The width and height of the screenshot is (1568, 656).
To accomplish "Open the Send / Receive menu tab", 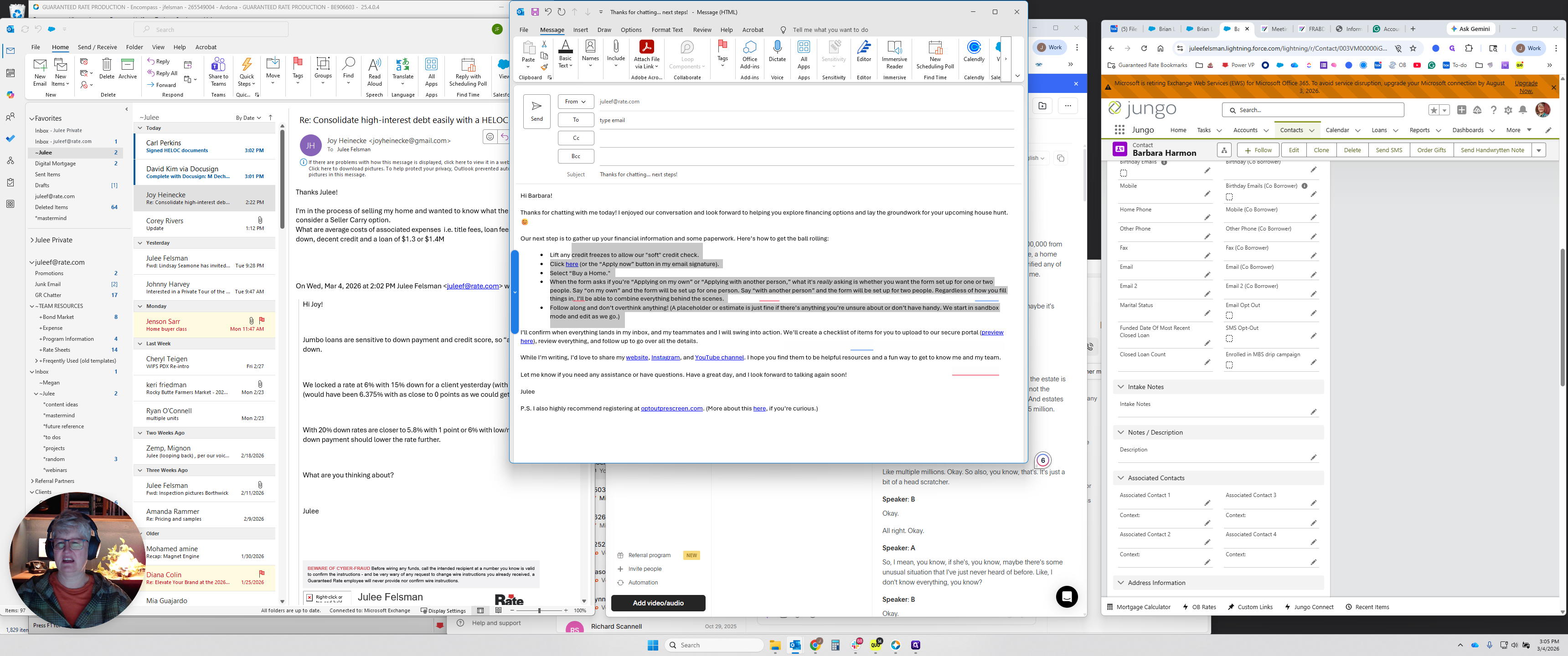I will pos(97,47).
